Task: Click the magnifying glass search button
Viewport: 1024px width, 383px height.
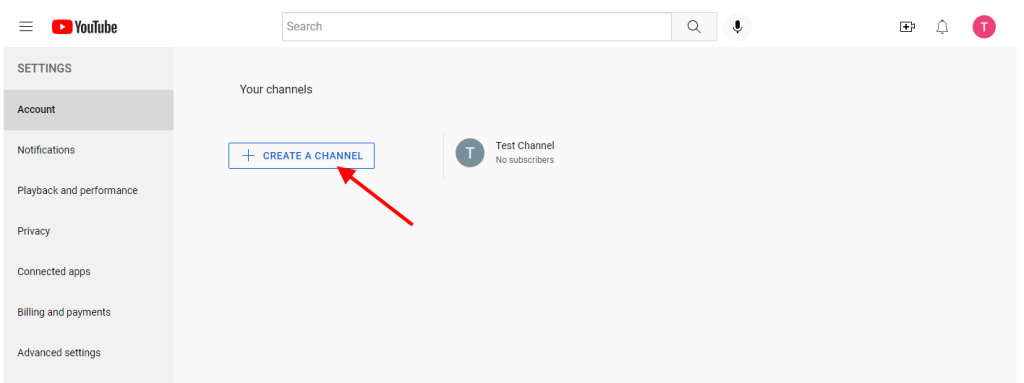Action: tap(694, 27)
